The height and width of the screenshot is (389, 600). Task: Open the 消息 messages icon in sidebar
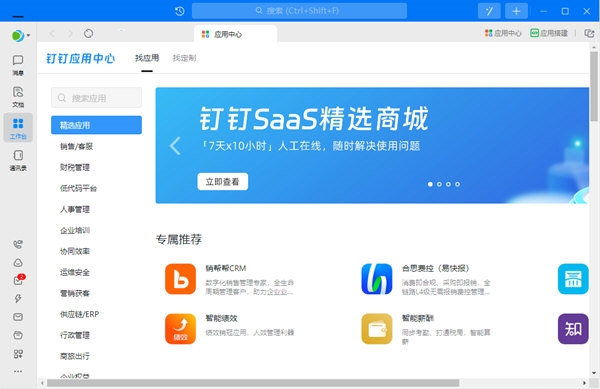18,65
